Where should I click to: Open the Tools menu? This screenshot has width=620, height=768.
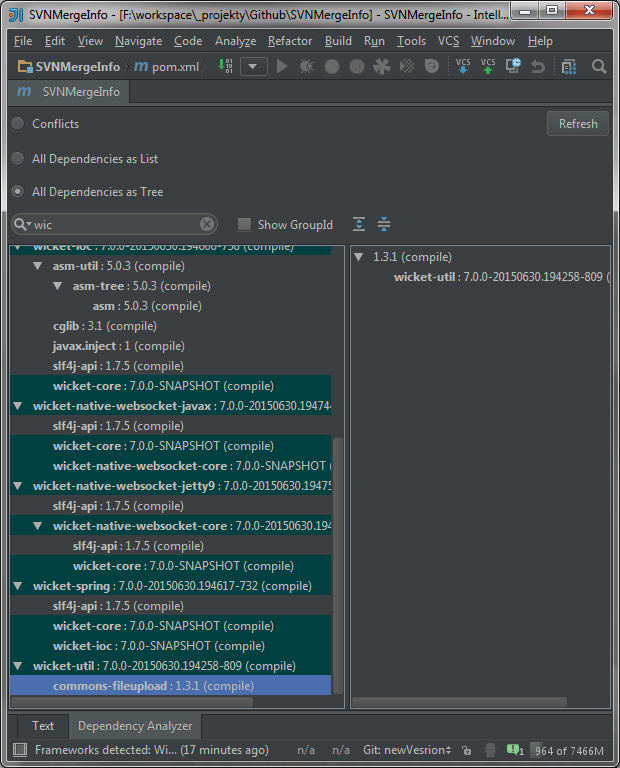[x=411, y=41]
